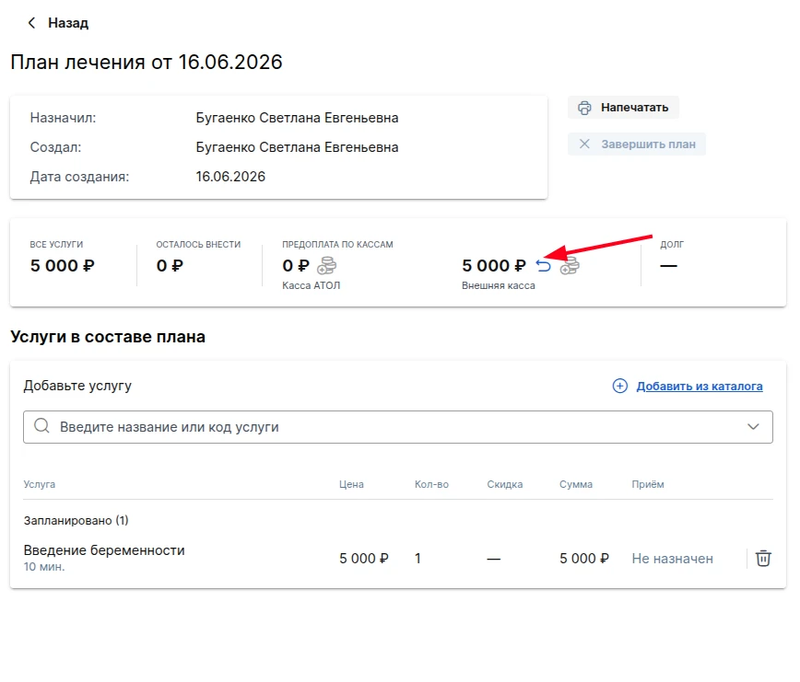Click the Цена column header

[x=352, y=484]
